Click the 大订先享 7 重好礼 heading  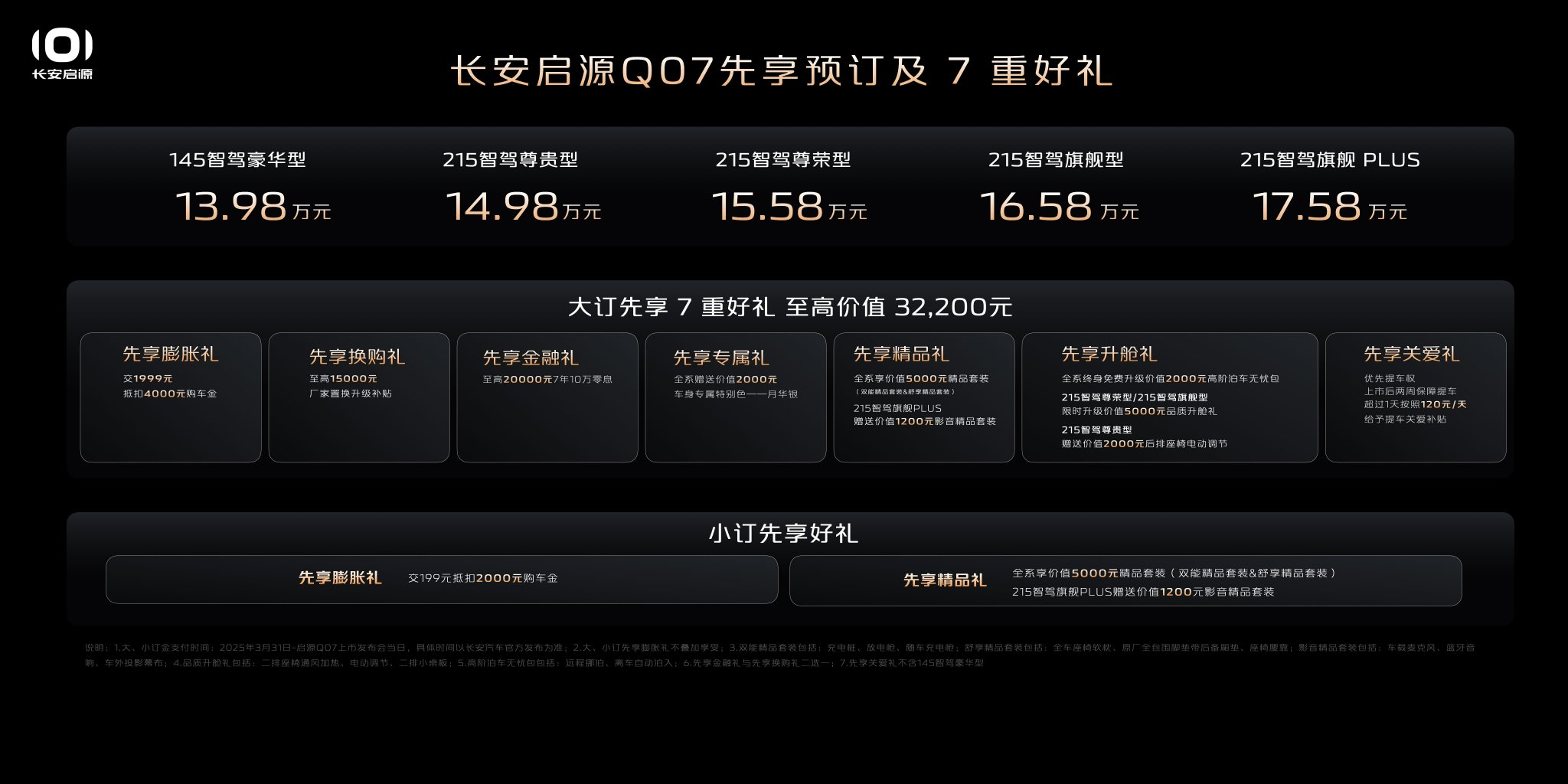[789, 307]
